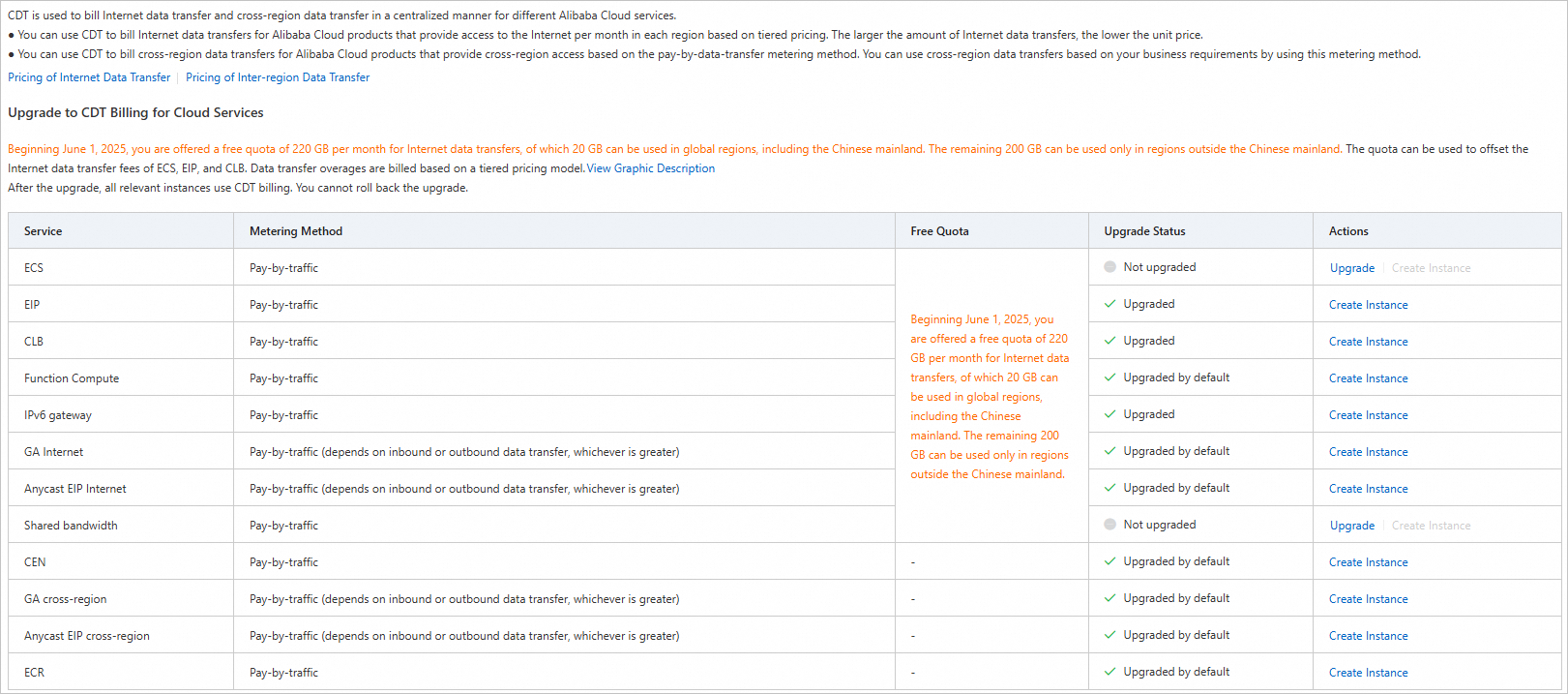Click the Not upgraded status for ECS
The height and width of the screenshot is (694, 1568).
click(x=1159, y=267)
